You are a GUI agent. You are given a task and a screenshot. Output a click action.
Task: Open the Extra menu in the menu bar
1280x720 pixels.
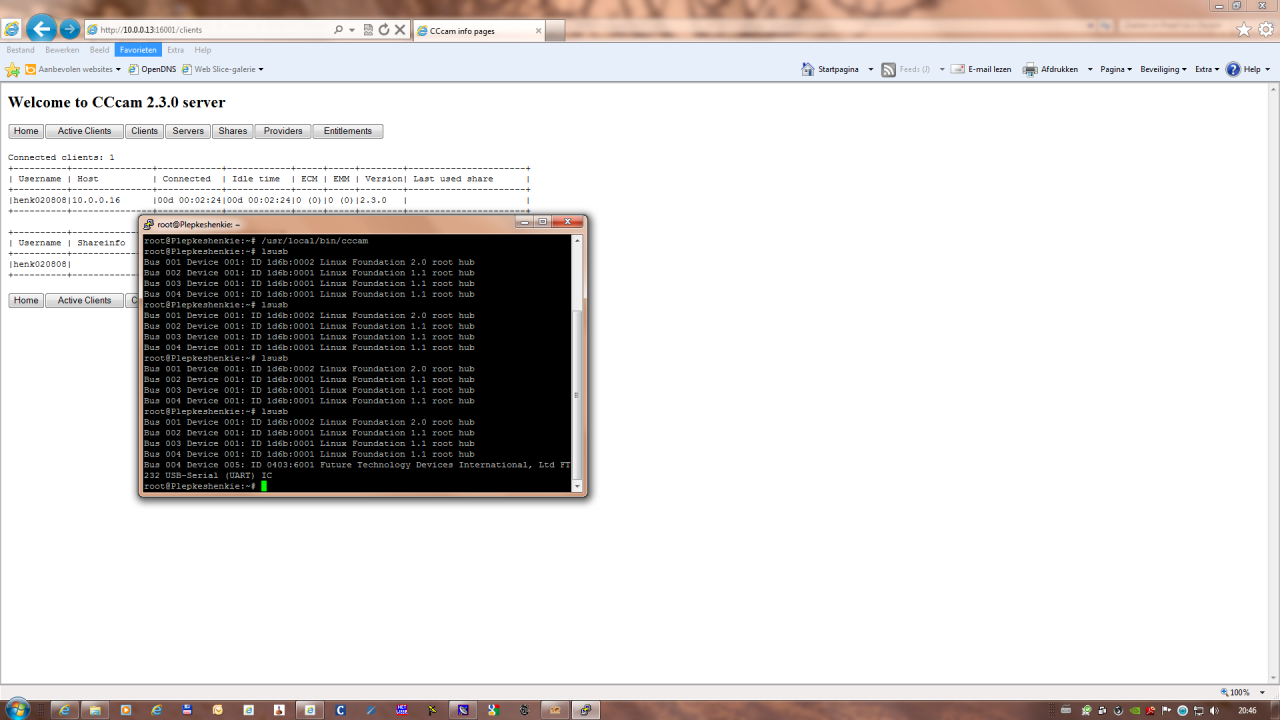coord(175,49)
